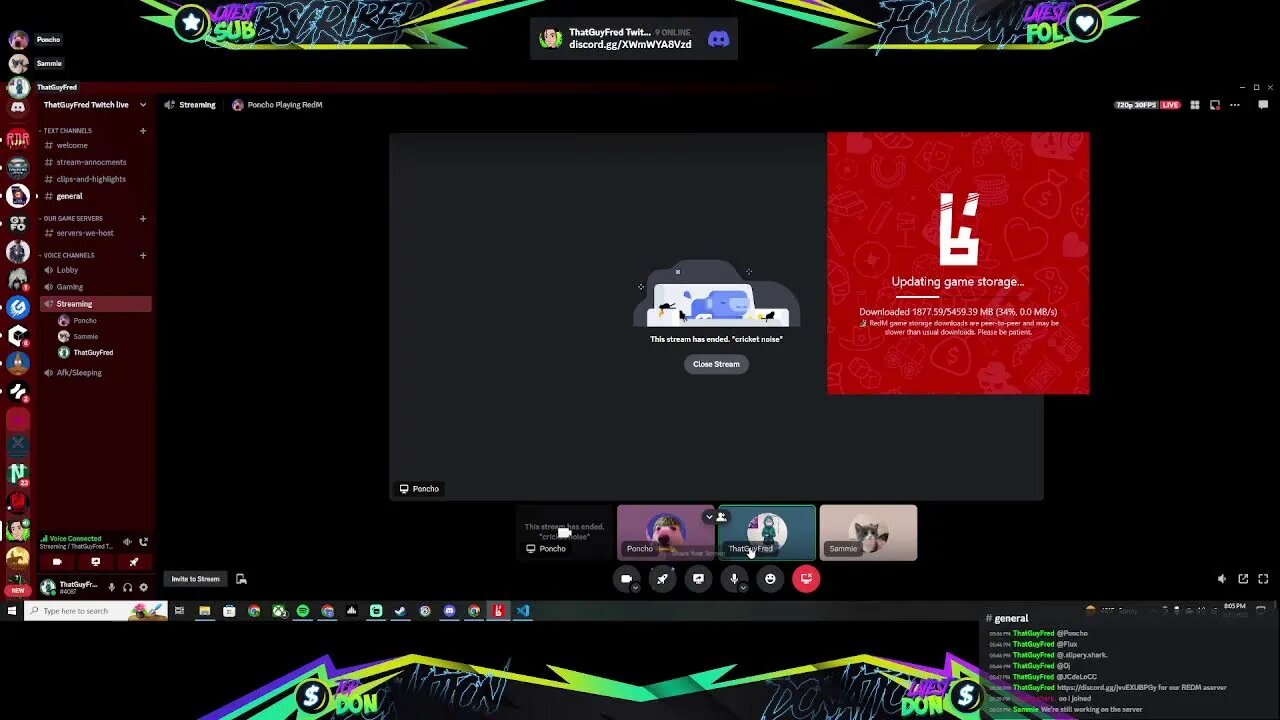This screenshot has height=720, width=1280.
Task: Create channel in Our Game Servers
Action: point(143,219)
